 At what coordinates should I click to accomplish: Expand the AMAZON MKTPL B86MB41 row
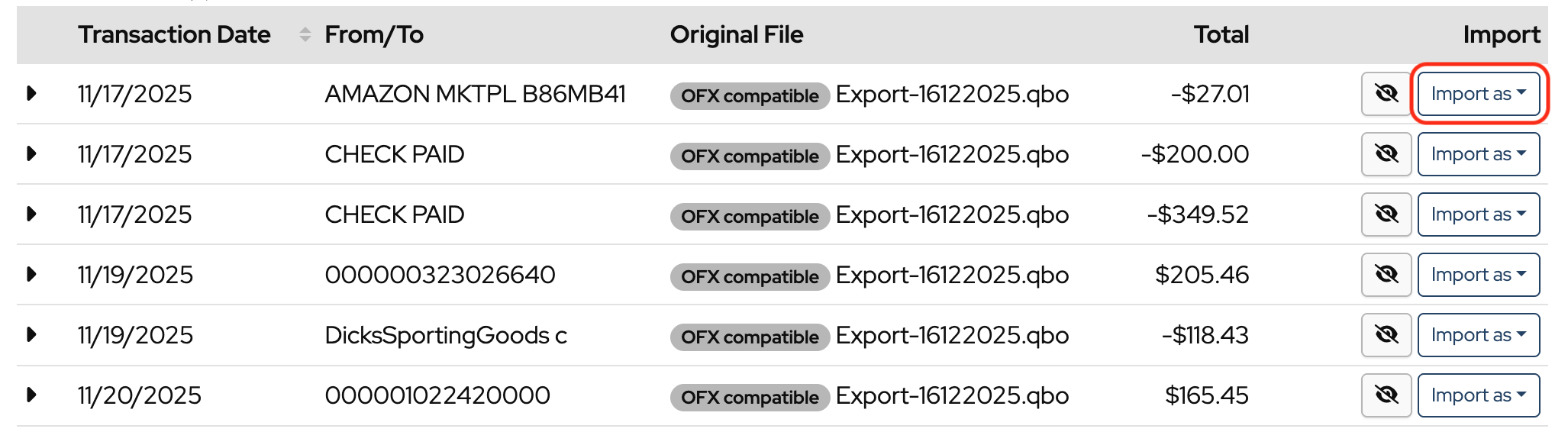click(x=31, y=94)
